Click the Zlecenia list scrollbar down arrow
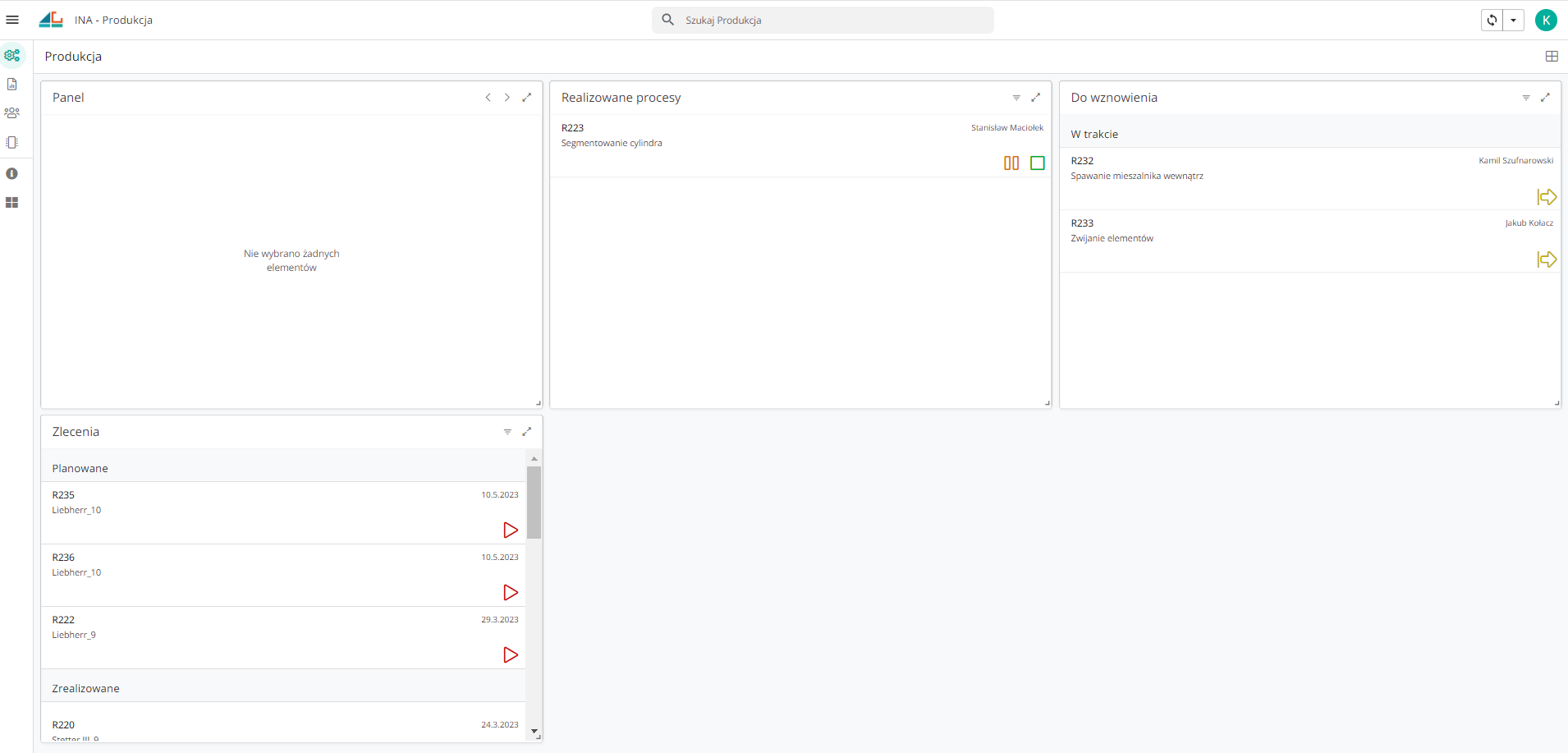This screenshot has height=753, width=1568. click(534, 731)
